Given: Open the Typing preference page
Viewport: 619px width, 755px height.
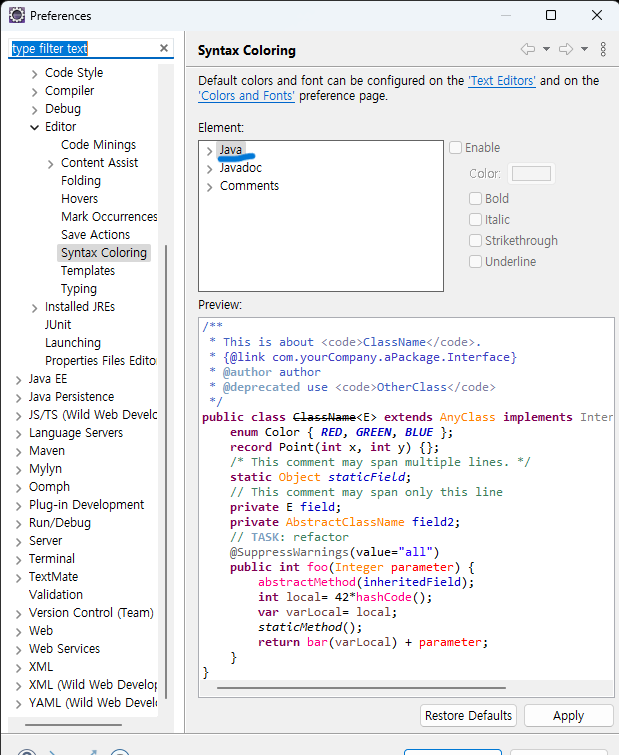Looking at the screenshot, I should pyautogui.click(x=79, y=288).
